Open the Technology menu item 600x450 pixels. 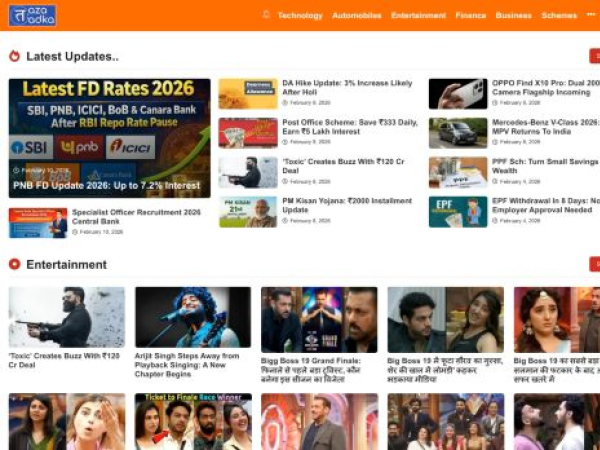[300, 16]
